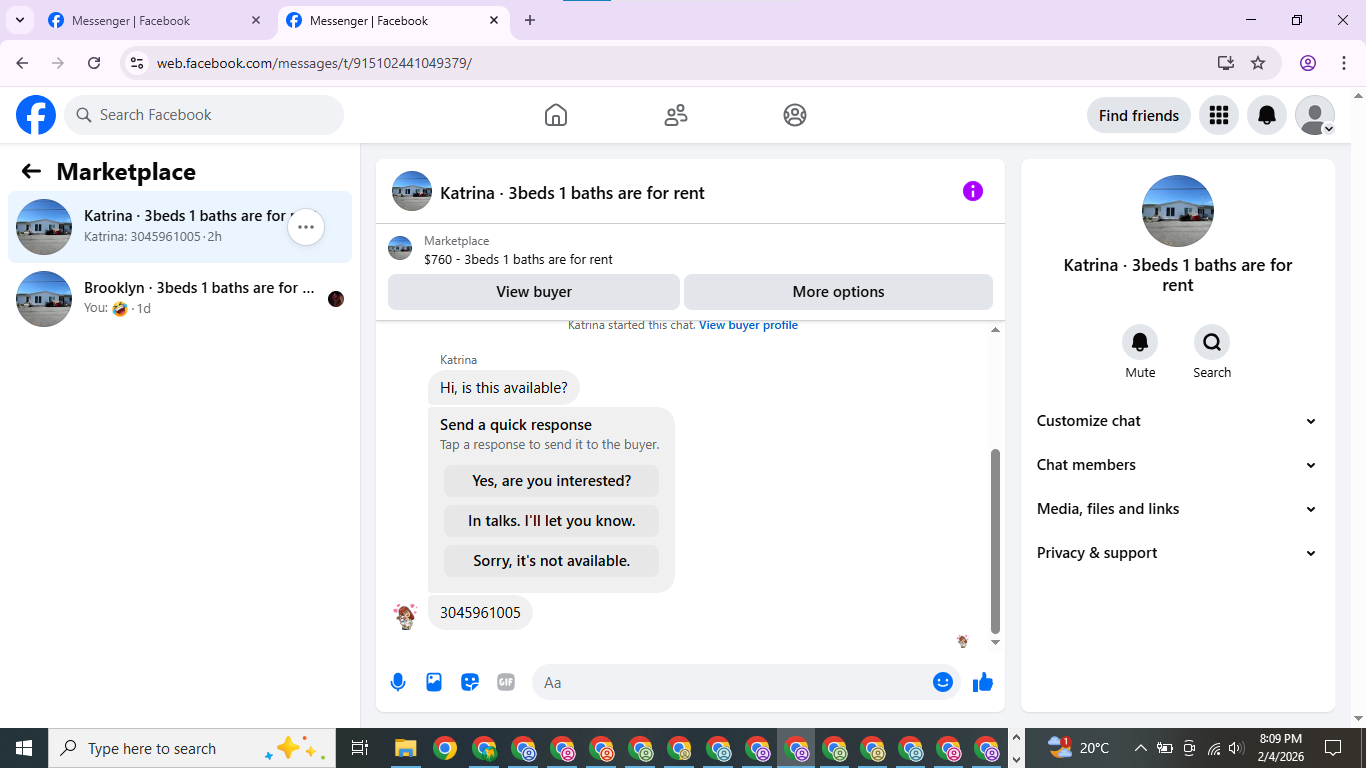Search within the conversation

(x=1212, y=343)
